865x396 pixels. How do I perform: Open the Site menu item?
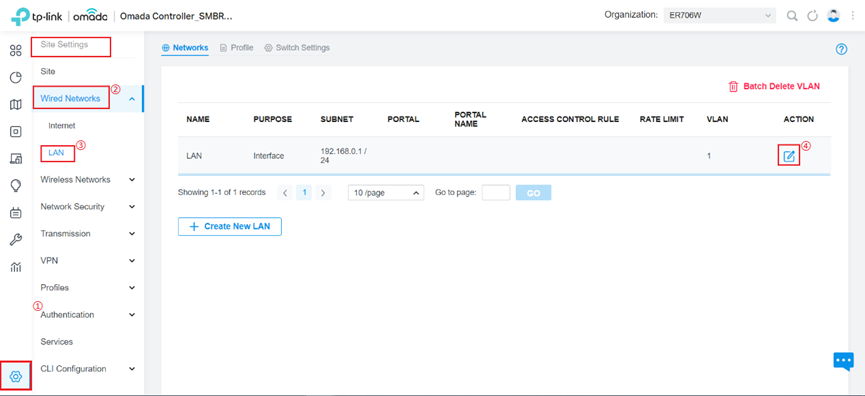pos(48,72)
